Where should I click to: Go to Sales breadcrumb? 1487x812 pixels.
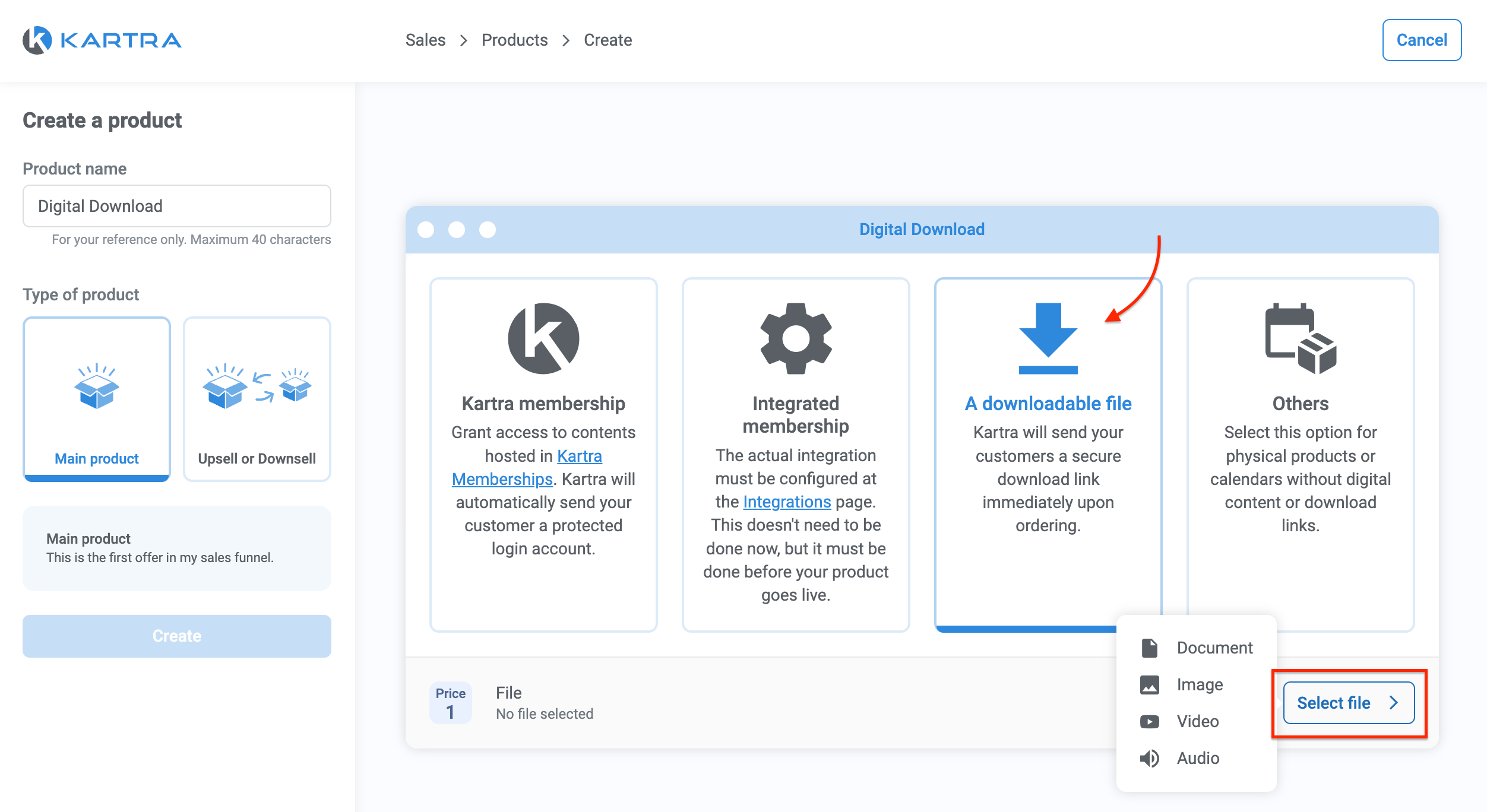pyautogui.click(x=425, y=40)
